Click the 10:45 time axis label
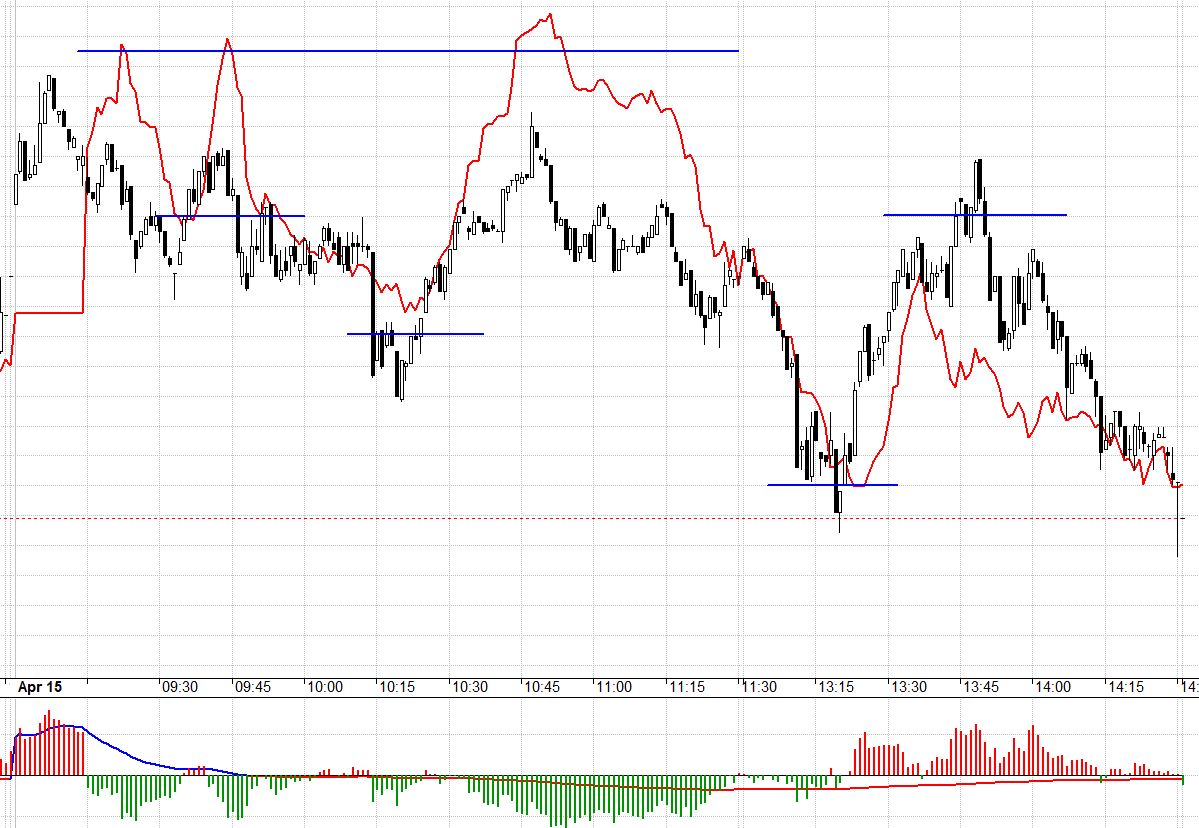 coord(541,687)
